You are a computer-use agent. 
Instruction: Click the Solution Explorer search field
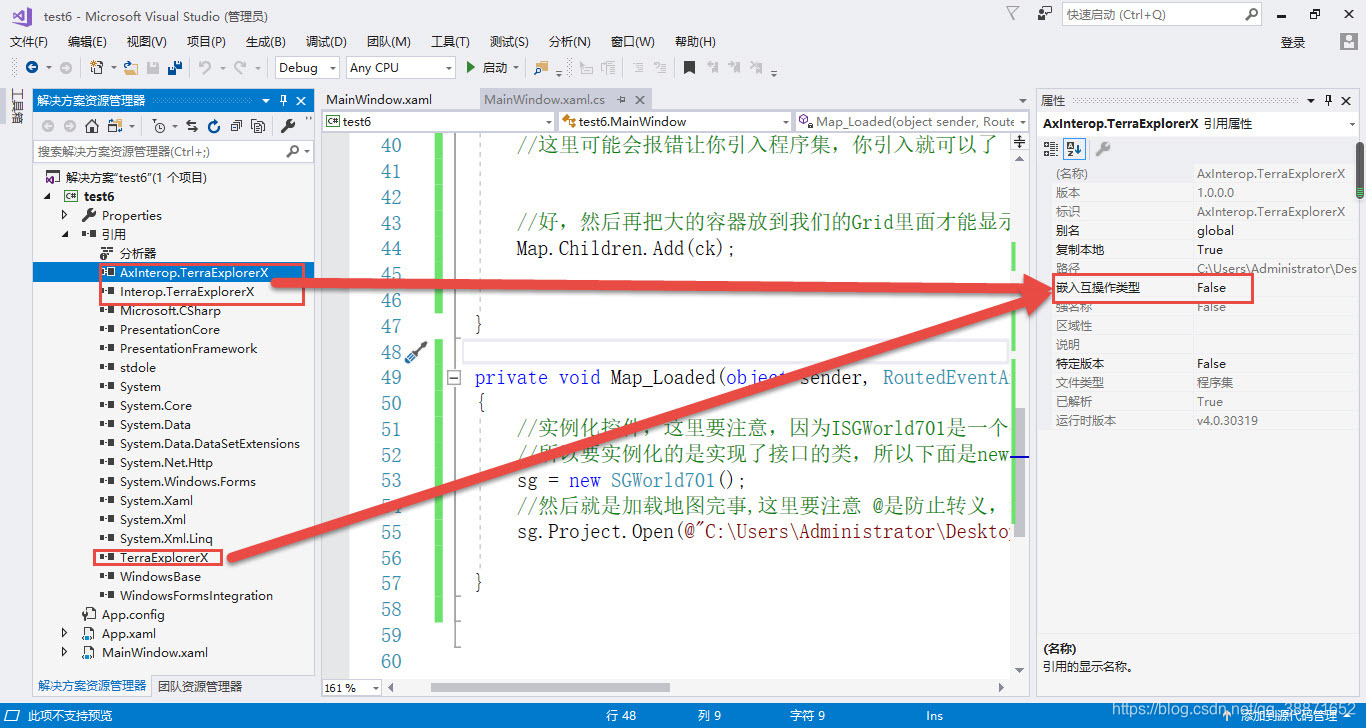tap(174, 151)
